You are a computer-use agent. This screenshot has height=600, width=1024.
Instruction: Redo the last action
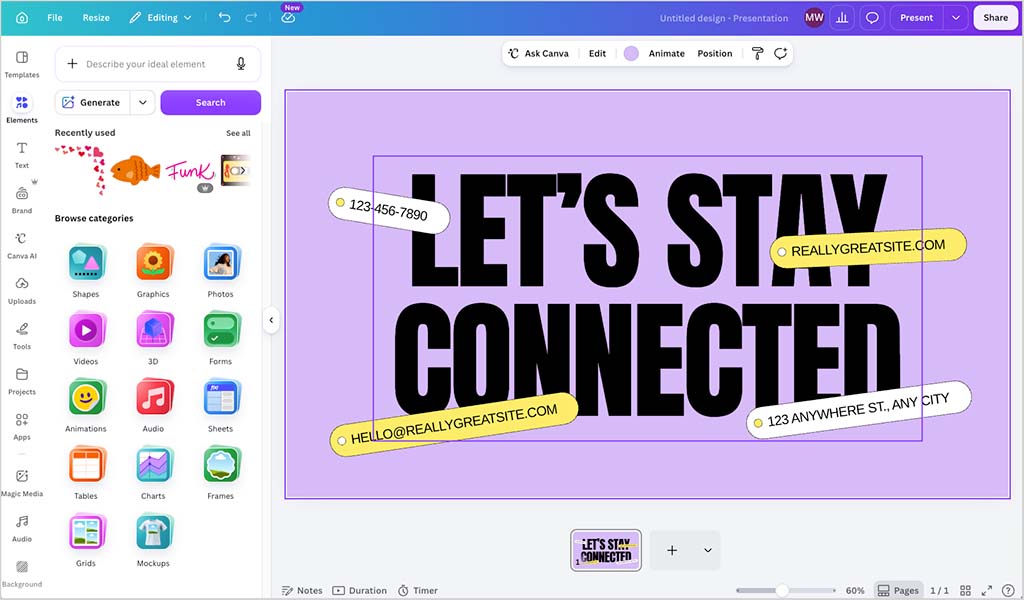(251, 18)
